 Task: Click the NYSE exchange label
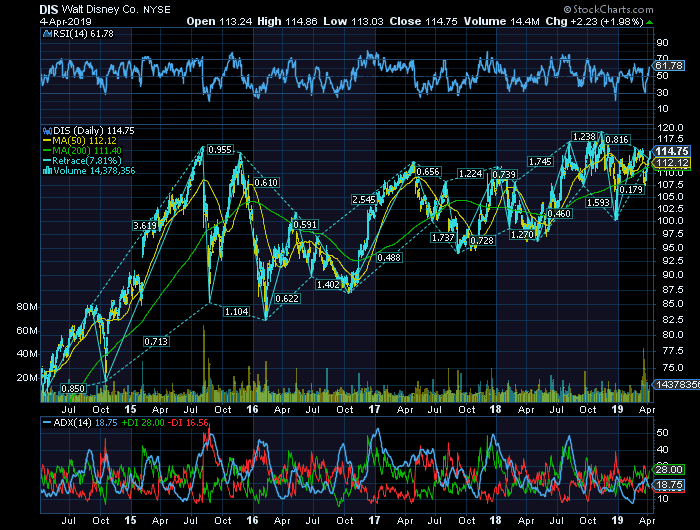(x=157, y=10)
